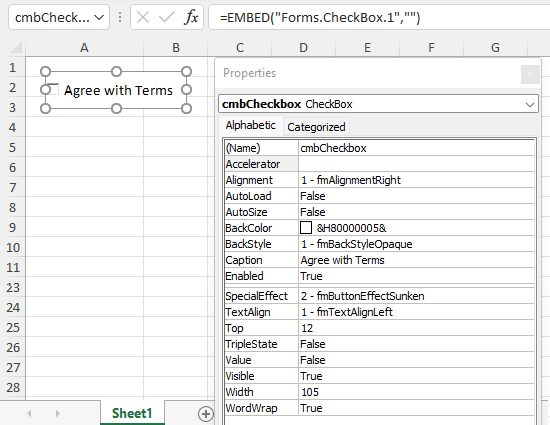
Task: Add a new sheet with plus icon
Action: [x=206, y=414]
